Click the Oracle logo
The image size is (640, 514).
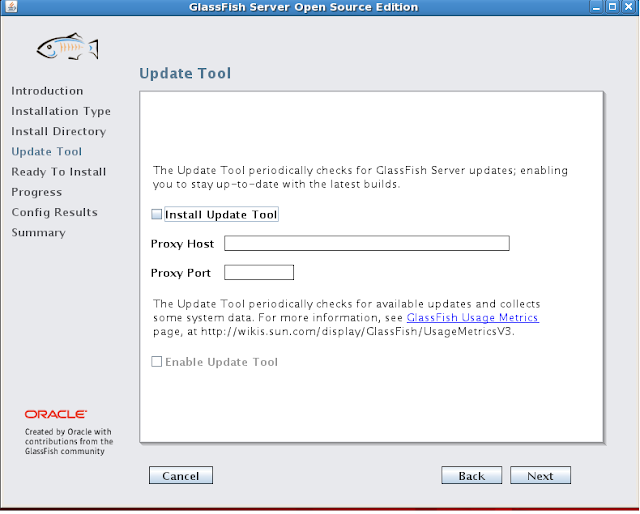[56, 414]
